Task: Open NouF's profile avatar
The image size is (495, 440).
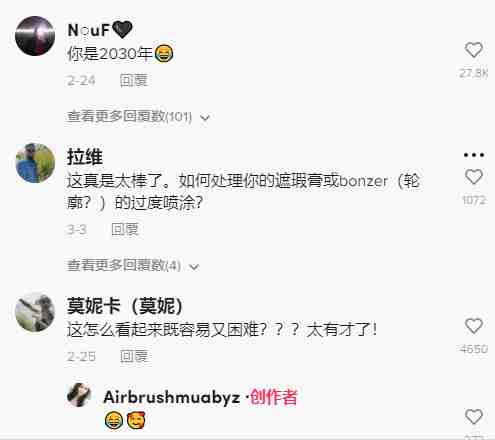Action: 35,36
